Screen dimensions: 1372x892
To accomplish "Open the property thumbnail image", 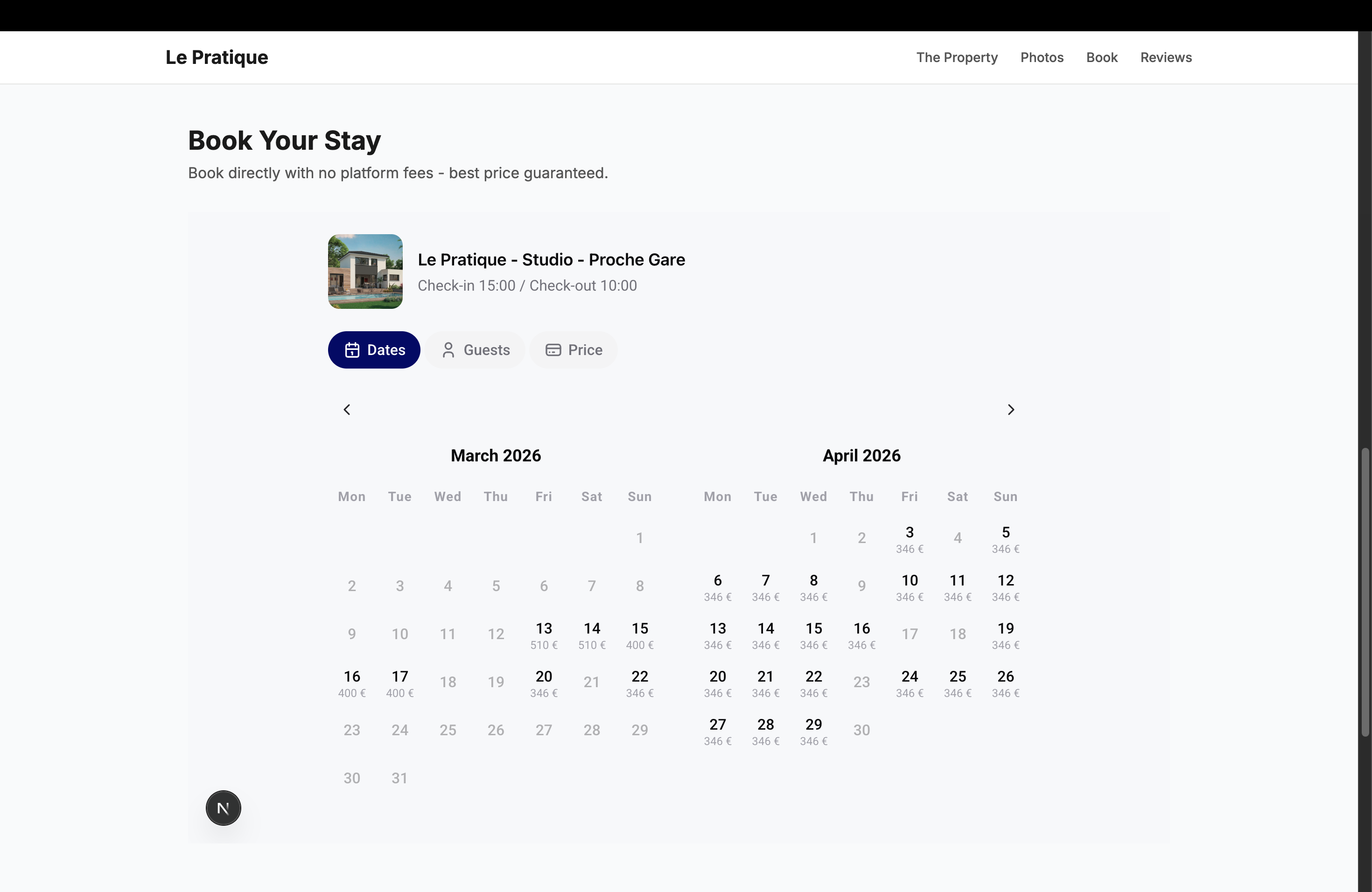I will (x=365, y=272).
